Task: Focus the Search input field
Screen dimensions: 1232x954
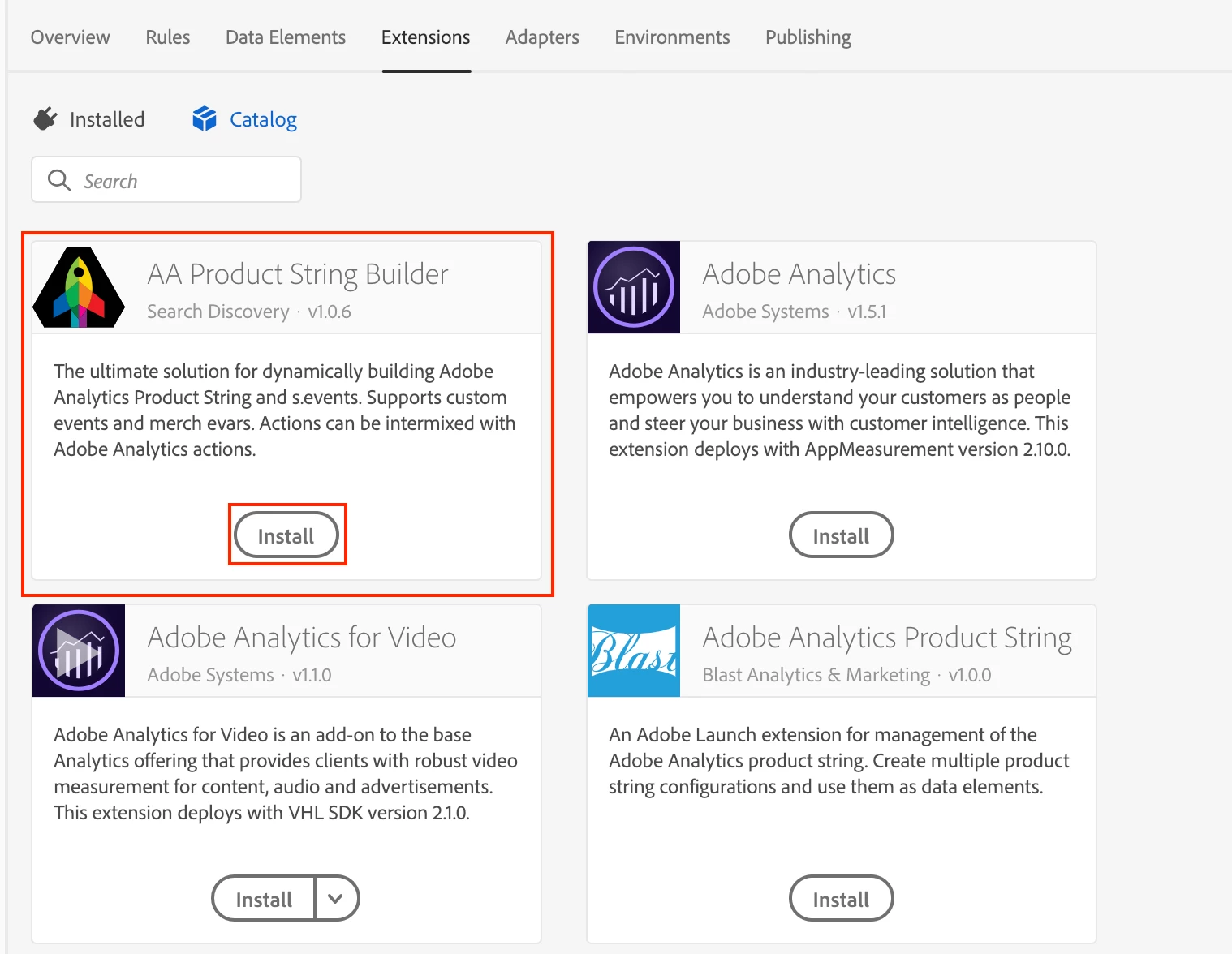Action: tap(166, 180)
